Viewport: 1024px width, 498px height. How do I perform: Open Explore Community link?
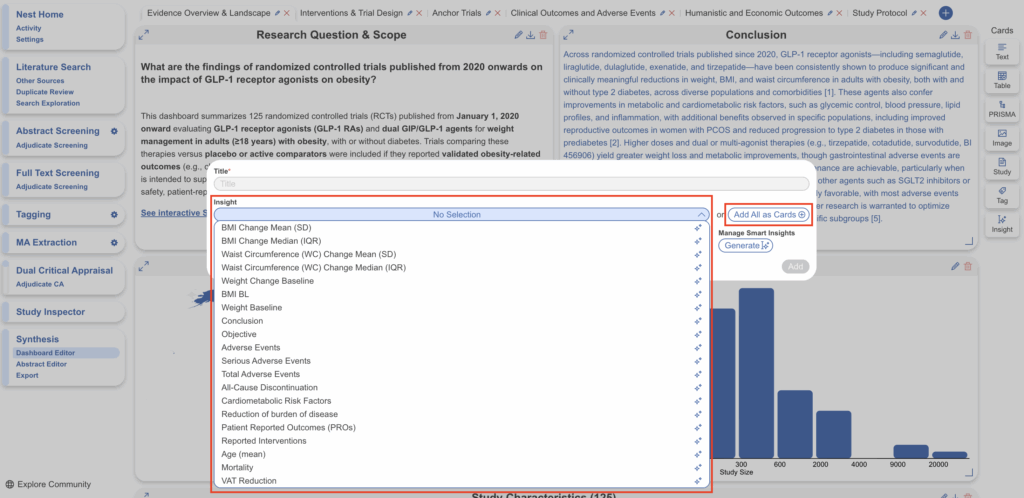(x=54, y=484)
